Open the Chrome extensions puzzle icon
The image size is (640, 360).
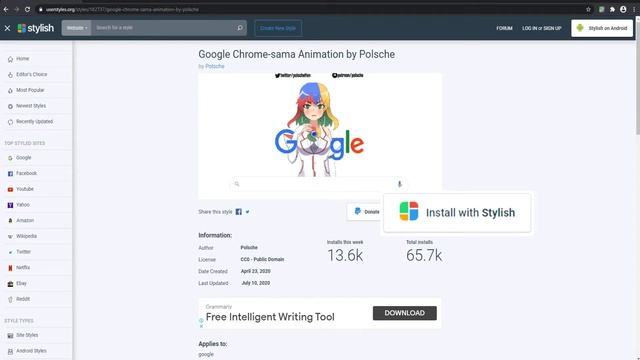612,9
